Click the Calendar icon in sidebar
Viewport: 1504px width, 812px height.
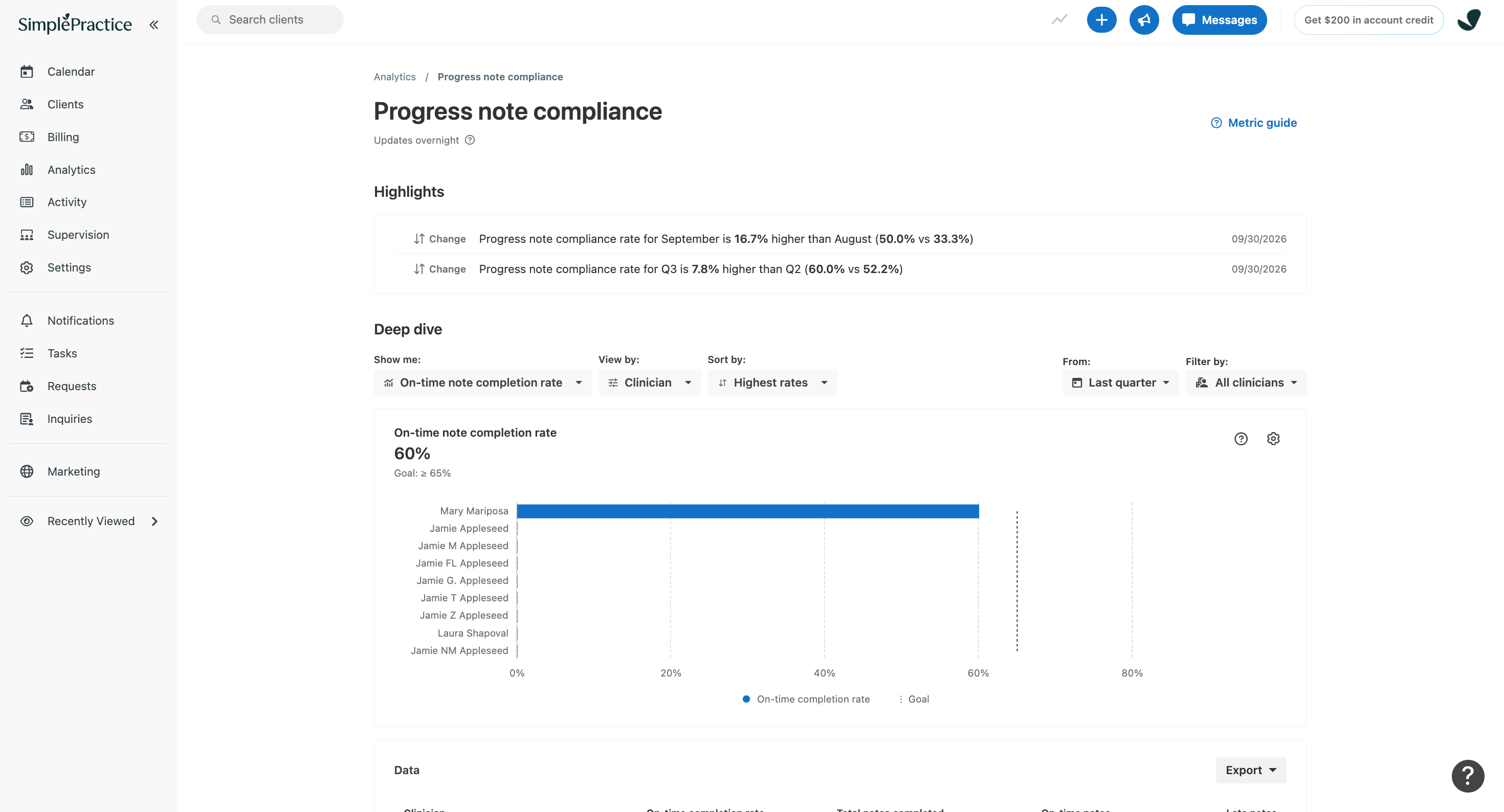tap(27, 72)
